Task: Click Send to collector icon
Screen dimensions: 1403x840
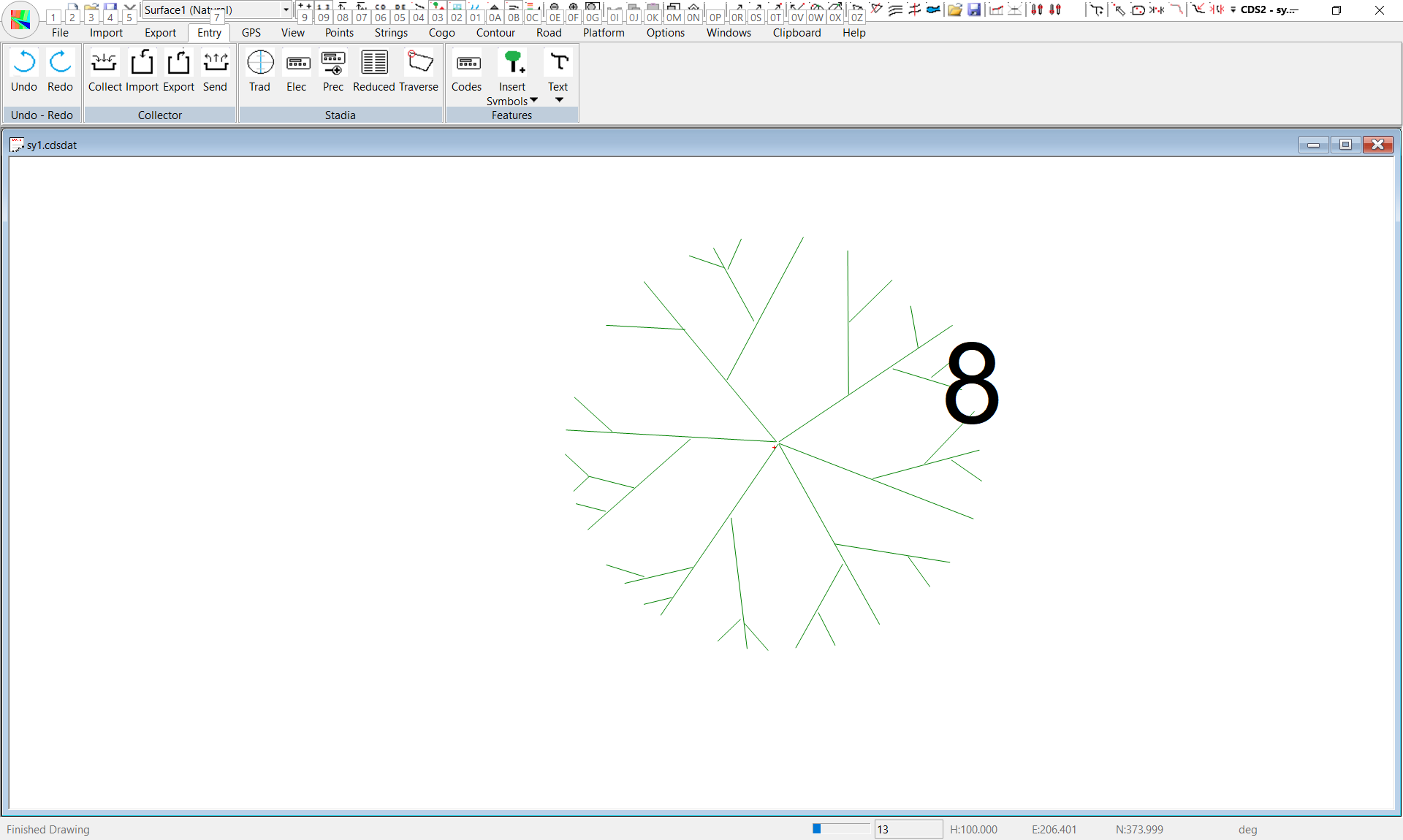Action: [x=215, y=64]
